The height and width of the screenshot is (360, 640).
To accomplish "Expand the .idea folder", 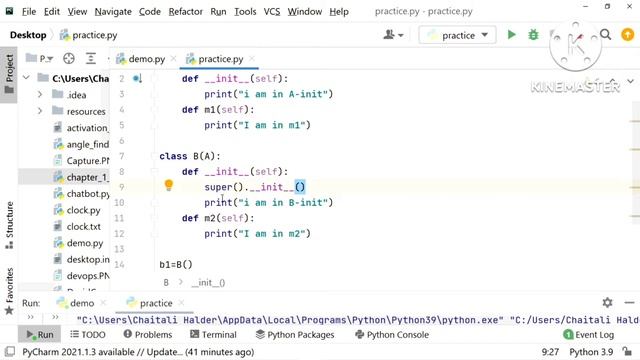I will coord(40,95).
